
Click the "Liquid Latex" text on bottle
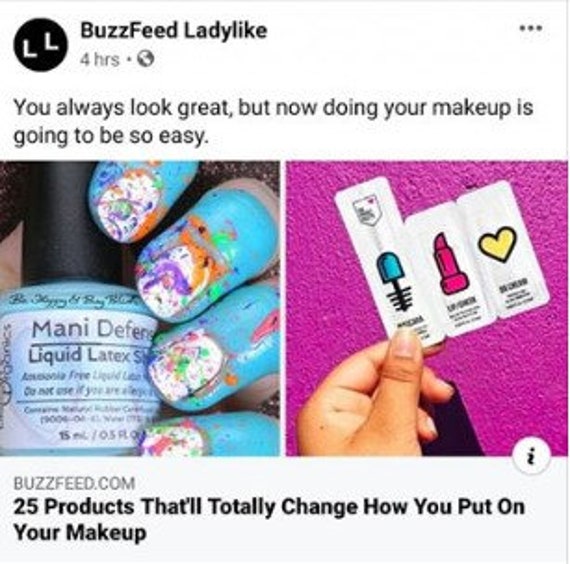(77, 355)
